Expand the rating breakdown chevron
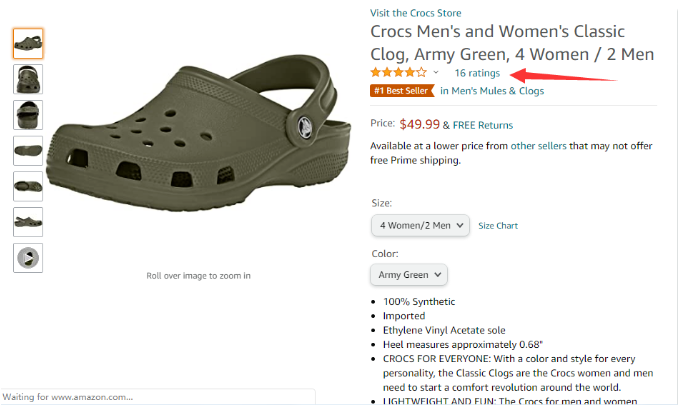 point(436,73)
